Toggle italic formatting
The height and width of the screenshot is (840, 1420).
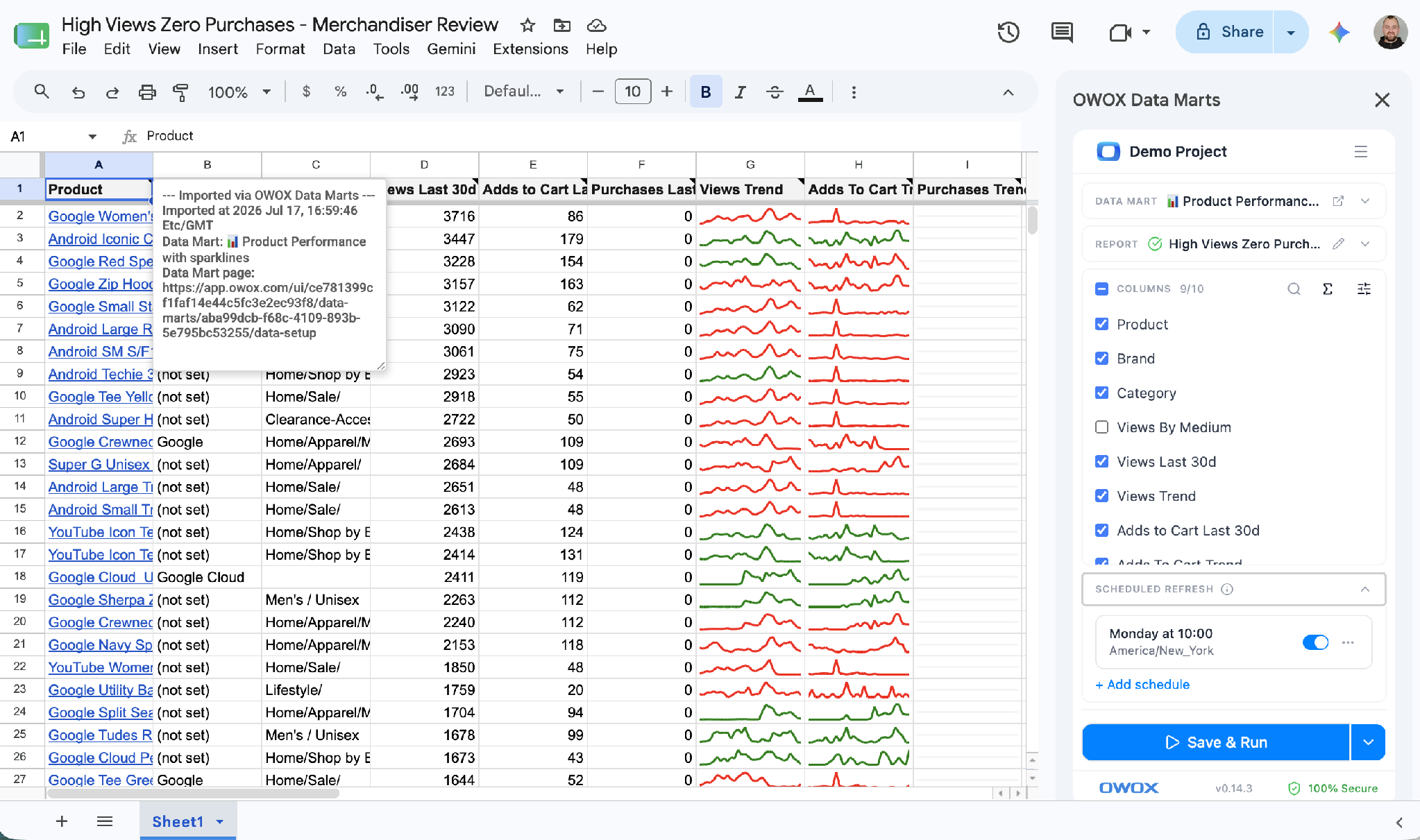coord(741,92)
